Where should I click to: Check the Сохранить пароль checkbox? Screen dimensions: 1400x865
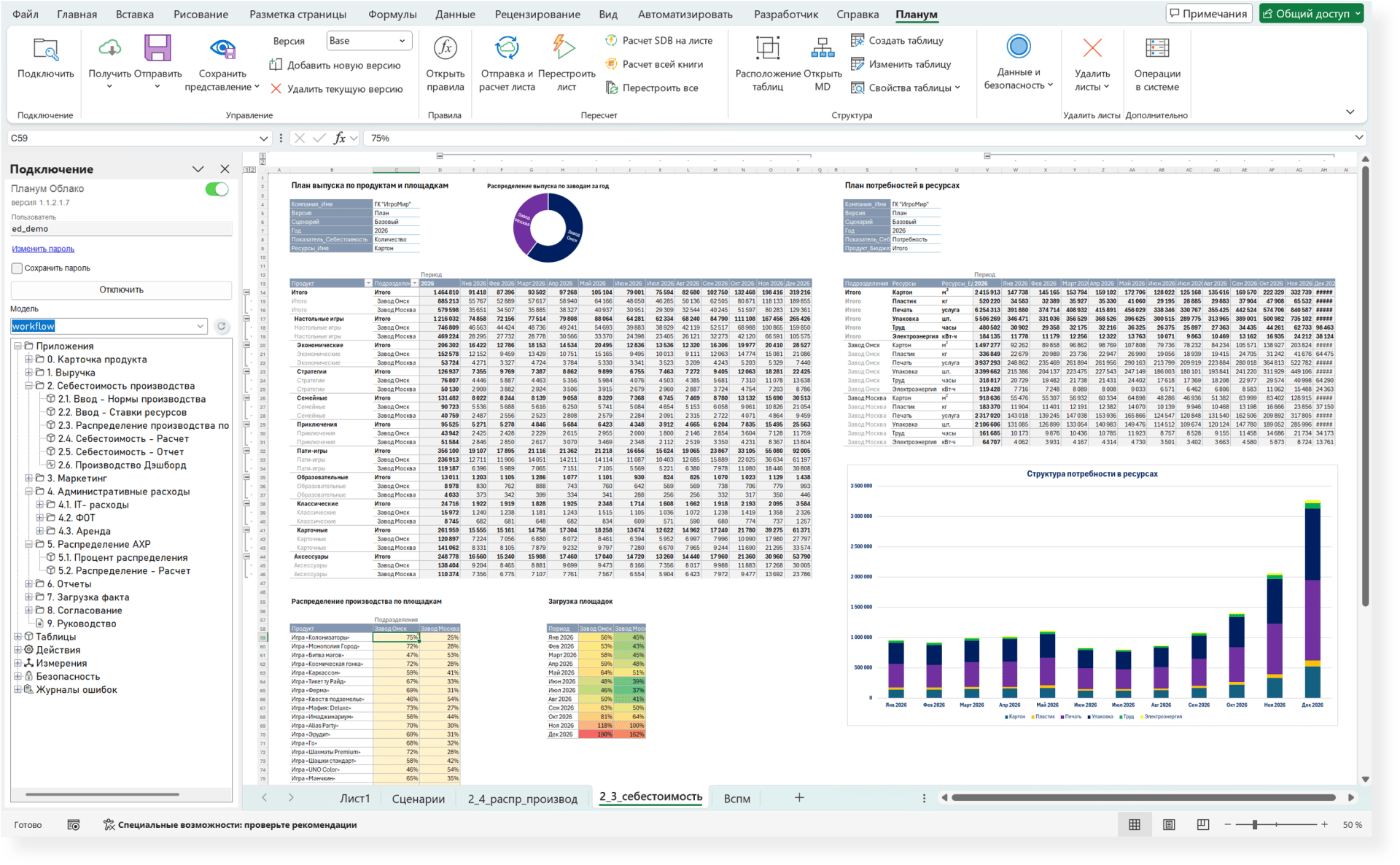coord(17,268)
